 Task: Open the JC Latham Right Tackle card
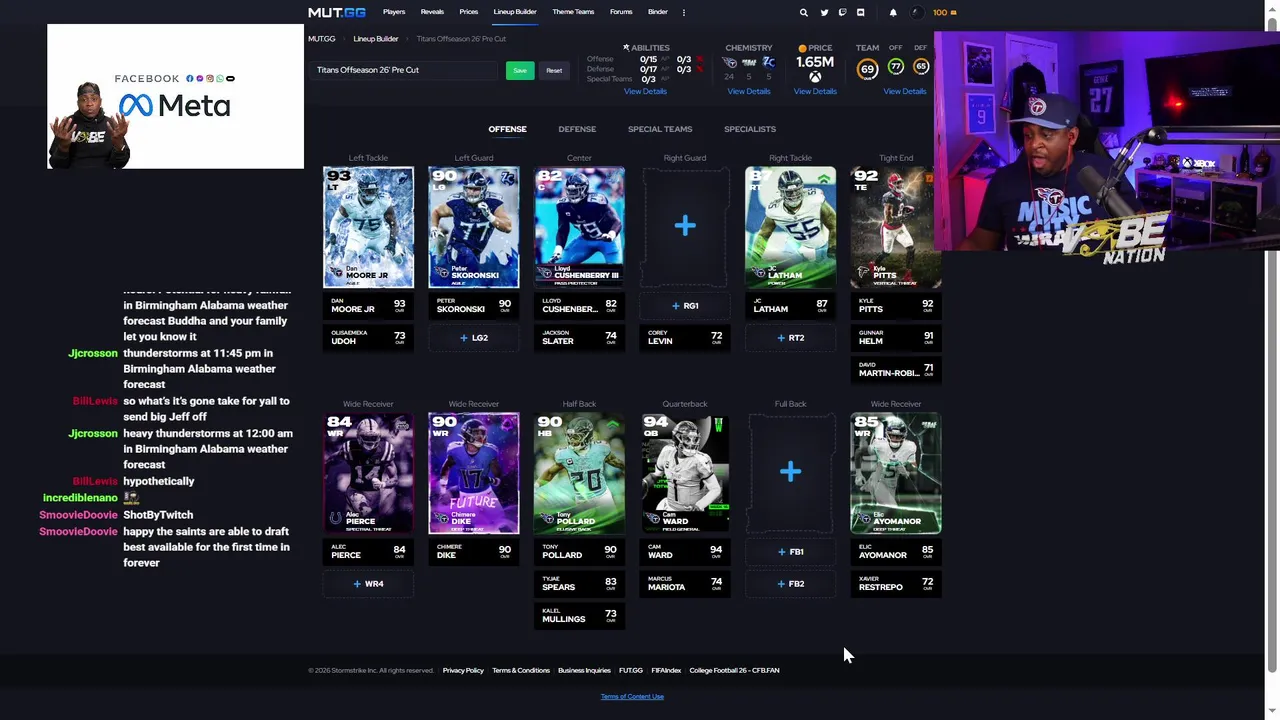(x=790, y=227)
